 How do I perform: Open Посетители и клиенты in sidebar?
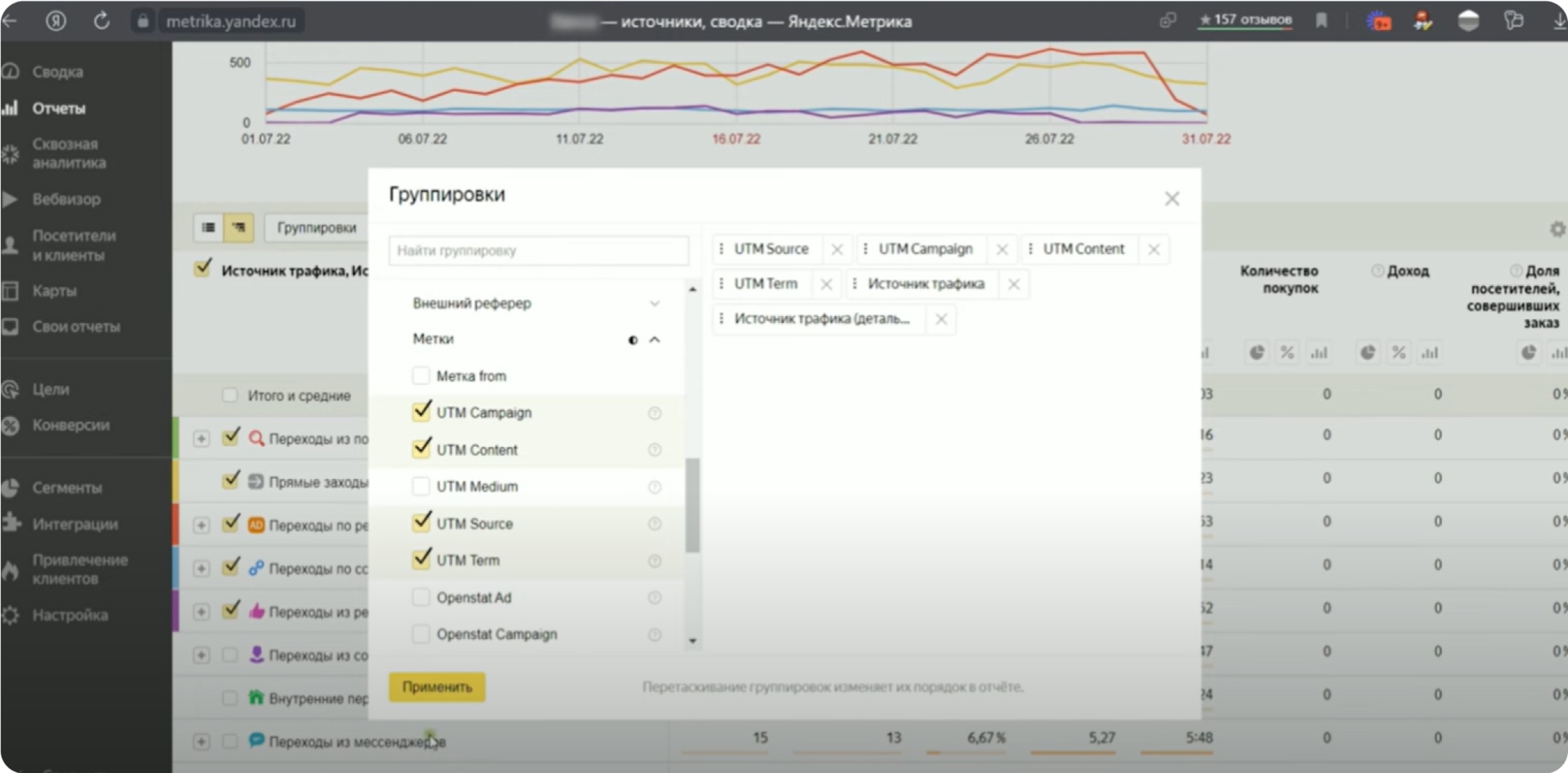tap(73, 245)
